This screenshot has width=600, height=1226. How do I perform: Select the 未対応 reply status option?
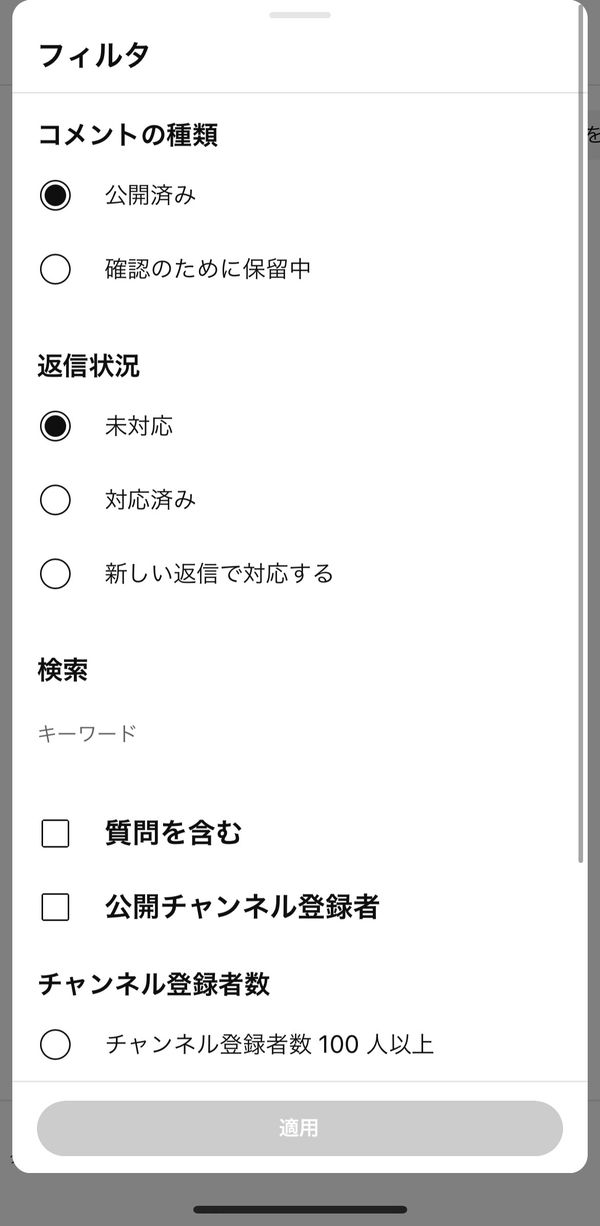[55, 426]
